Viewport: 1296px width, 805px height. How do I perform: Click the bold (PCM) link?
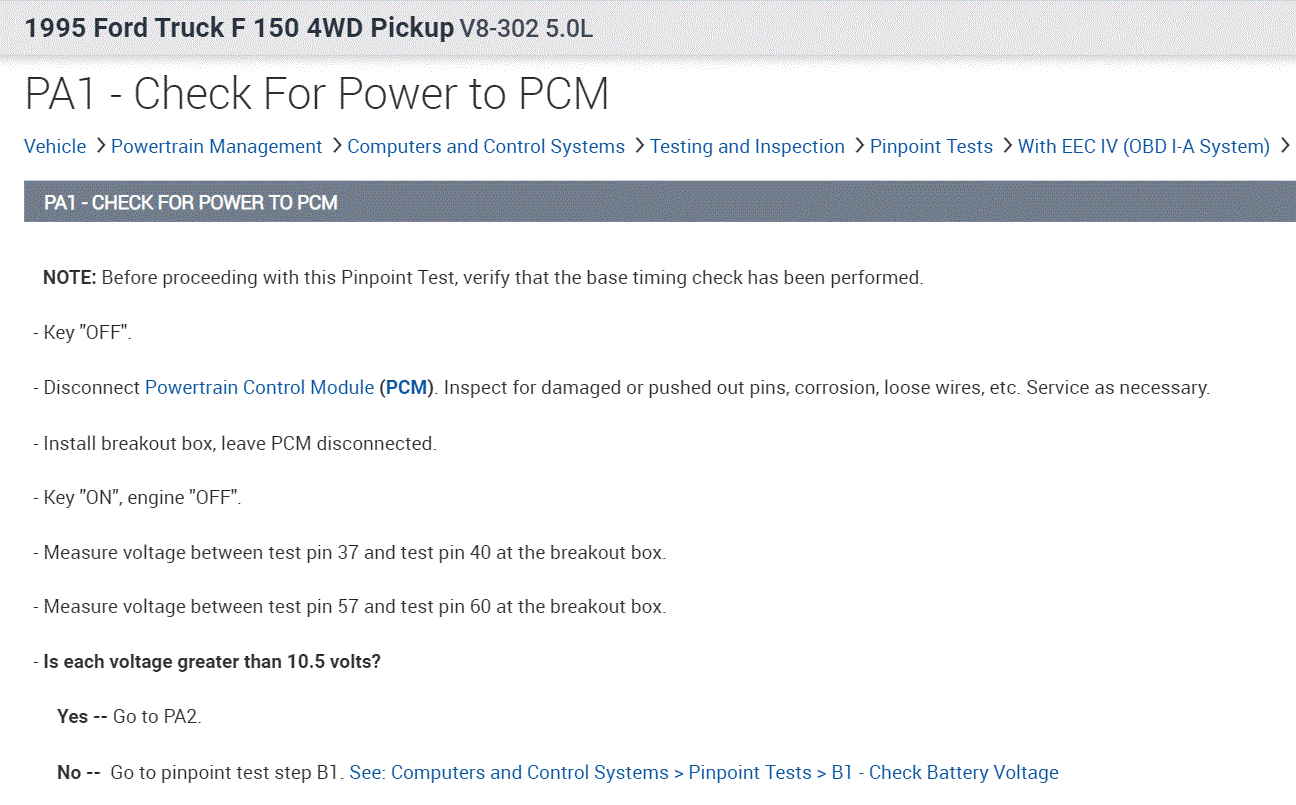(406, 387)
